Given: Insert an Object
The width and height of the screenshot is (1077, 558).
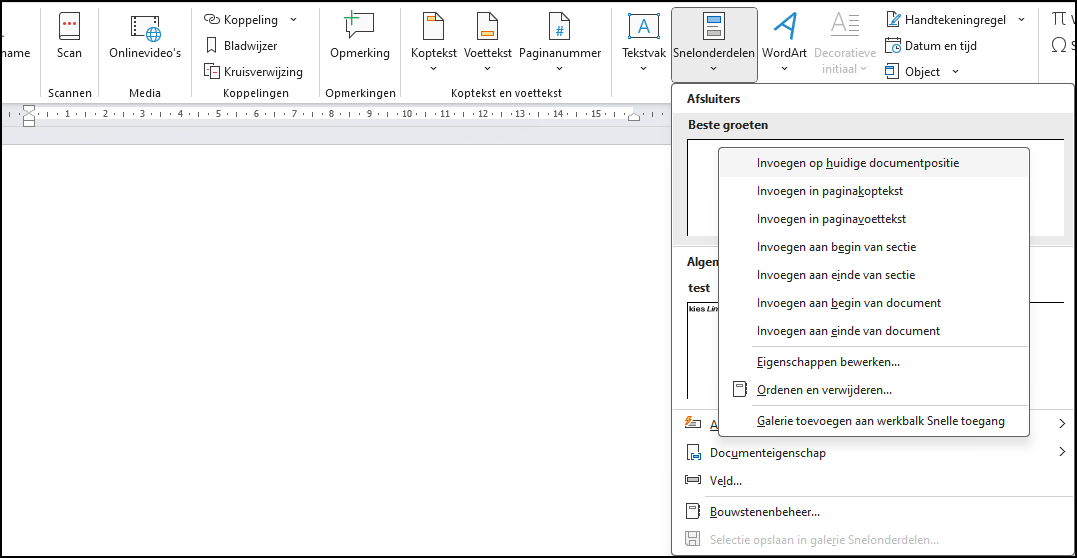Looking at the screenshot, I should pyautogui.click(x=914, y=71).
